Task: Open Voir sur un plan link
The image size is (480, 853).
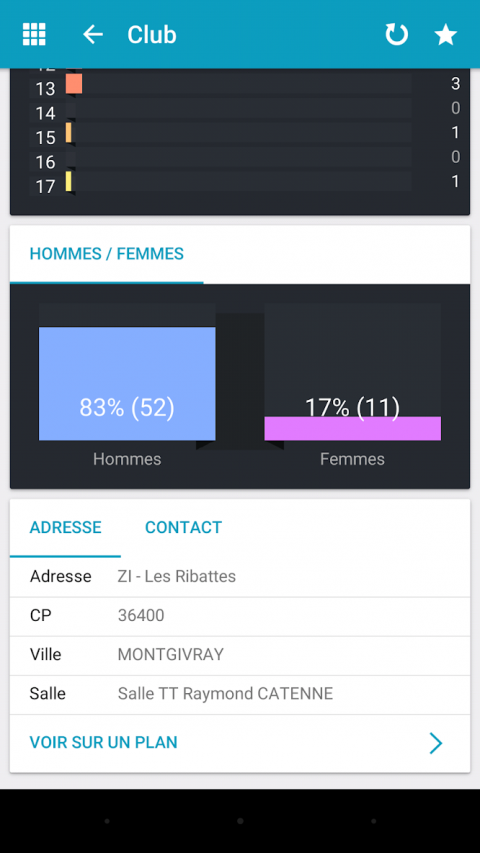Action: pyautogui.click(x=103, y=743)
